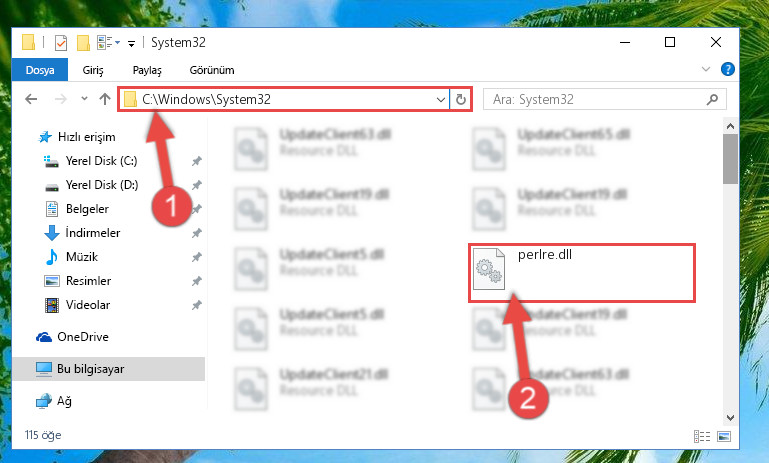Unpin Belgeler using its pin icon

(x=197, y=209)
